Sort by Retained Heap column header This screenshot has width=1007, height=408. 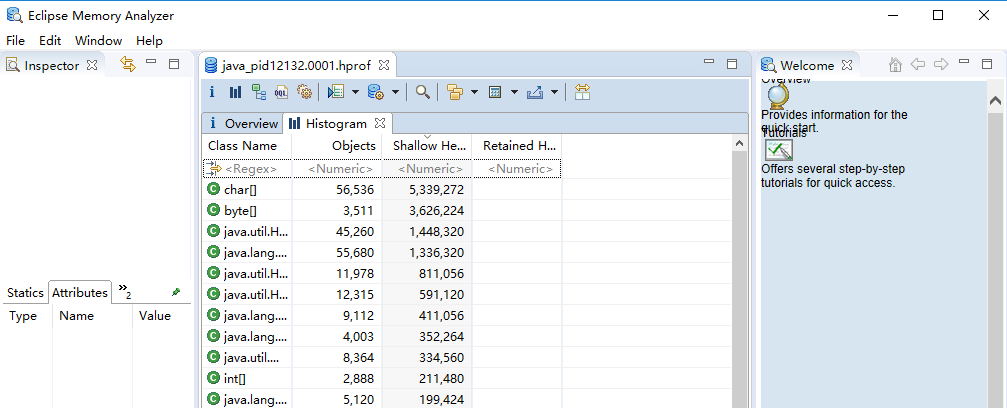tap(517, 146)
